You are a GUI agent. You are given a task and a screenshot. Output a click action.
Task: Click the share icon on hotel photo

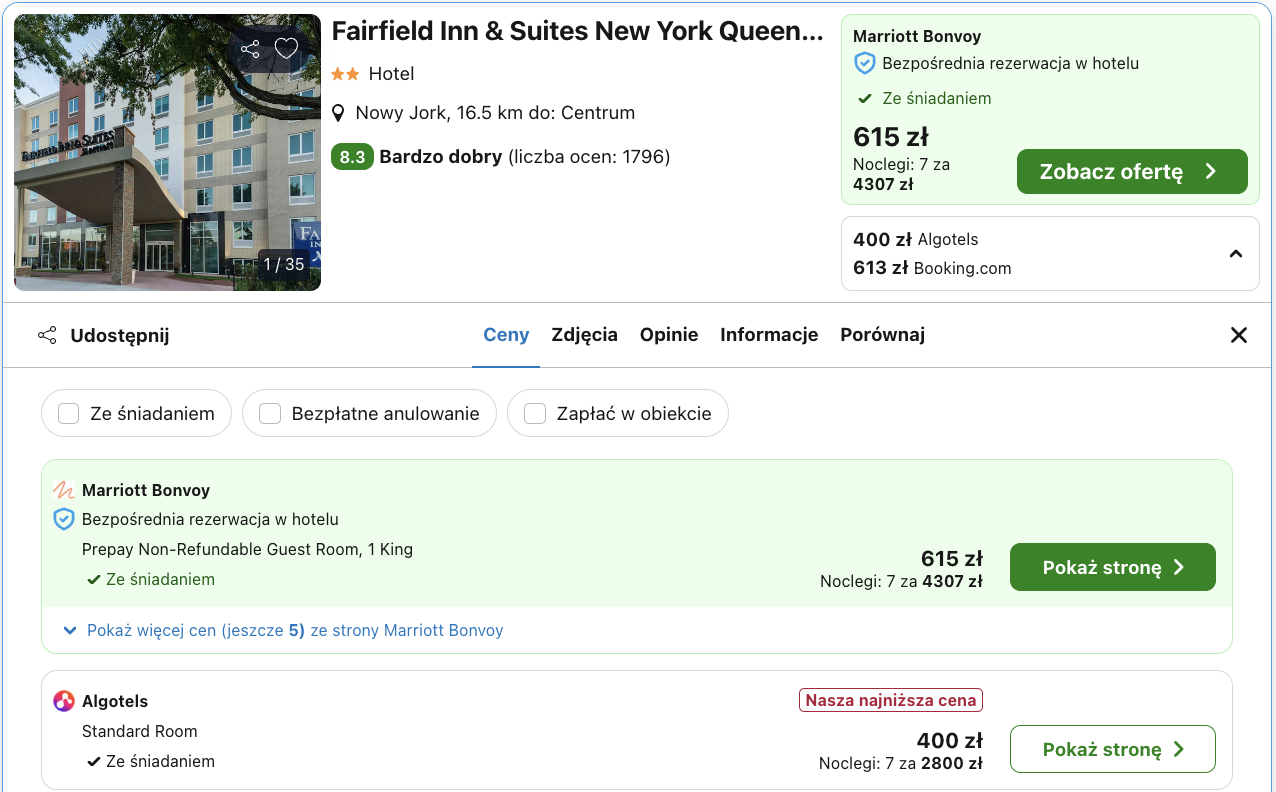(250, 49)
